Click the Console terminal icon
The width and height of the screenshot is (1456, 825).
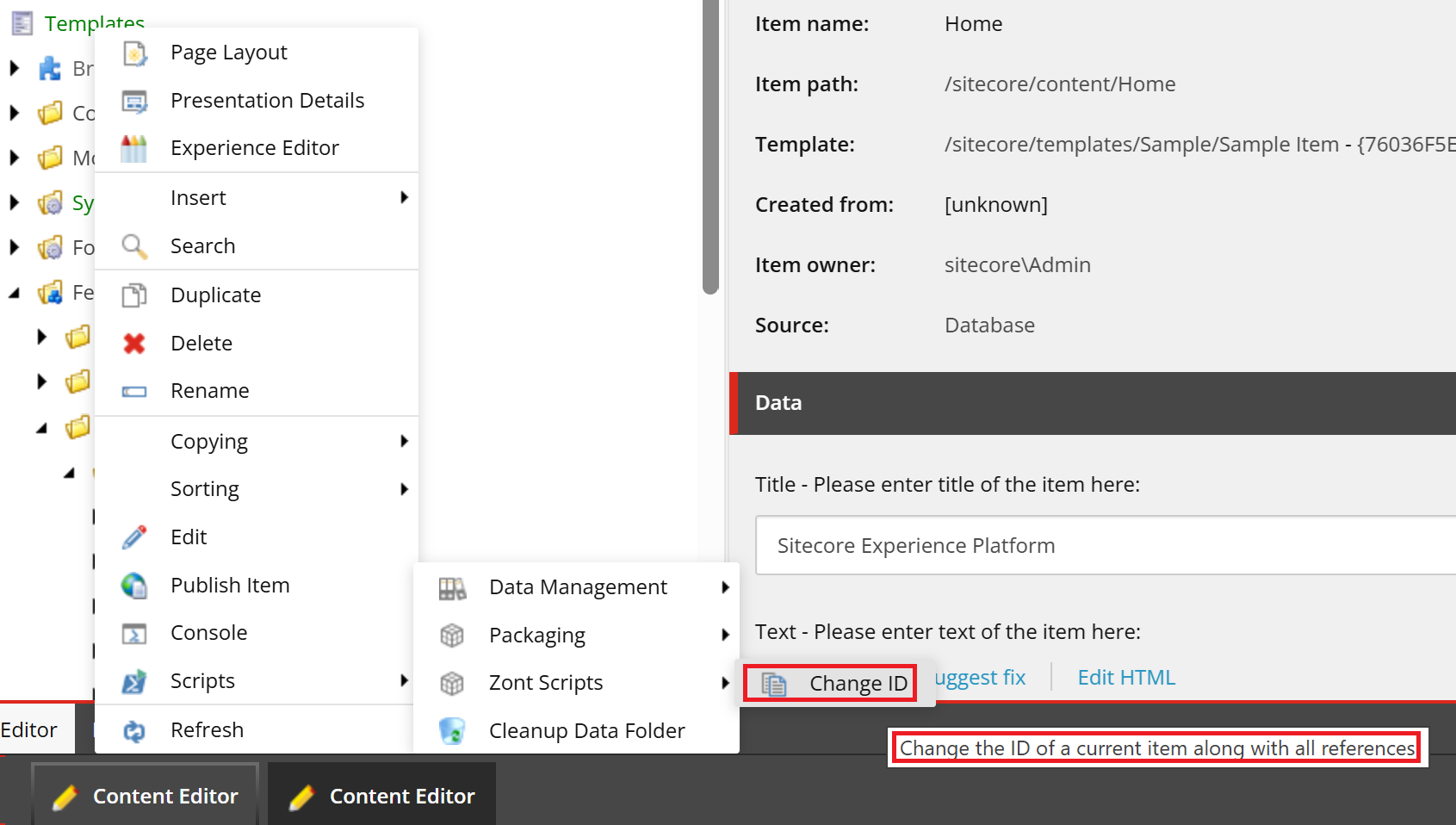[134, 634]
